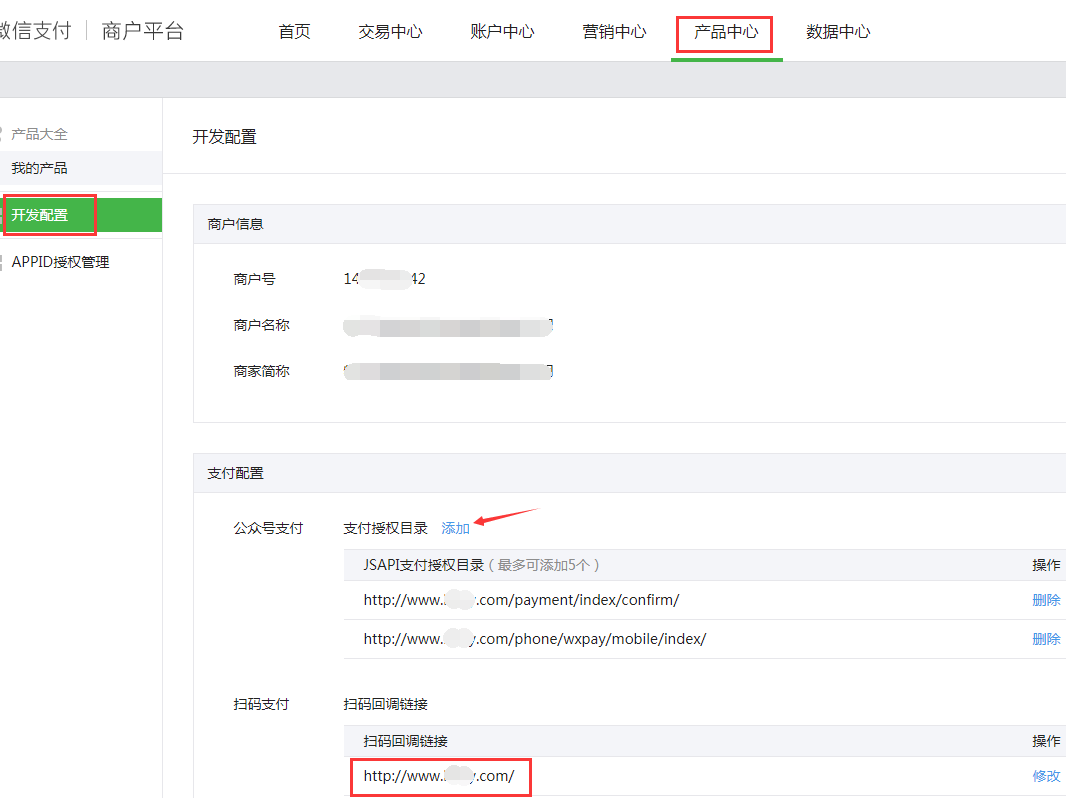
Task: Select the 产品中心 tab
Action: tap(726, 32)
